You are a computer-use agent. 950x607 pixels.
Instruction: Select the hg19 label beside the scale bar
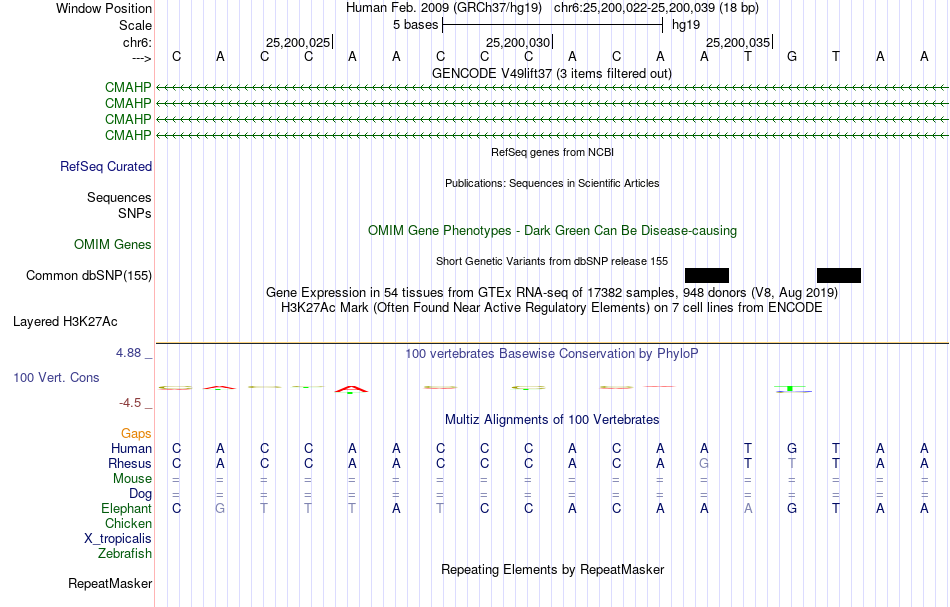click(x=686, y=25)
